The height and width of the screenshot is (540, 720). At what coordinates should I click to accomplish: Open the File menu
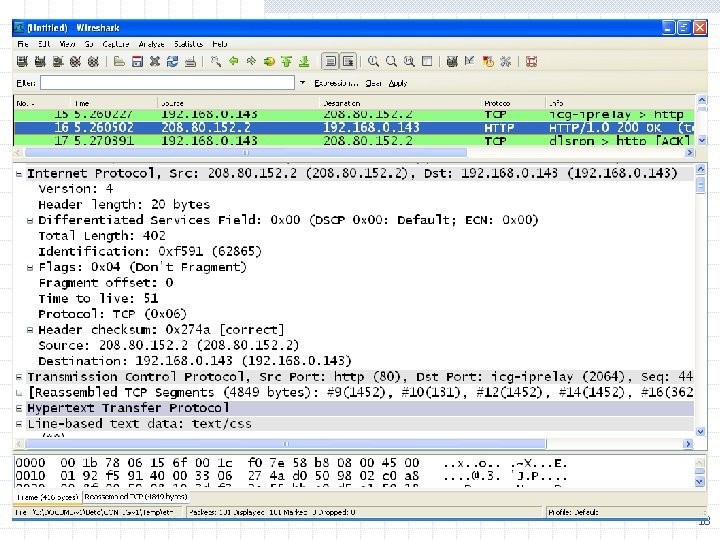tap(22, 44)
